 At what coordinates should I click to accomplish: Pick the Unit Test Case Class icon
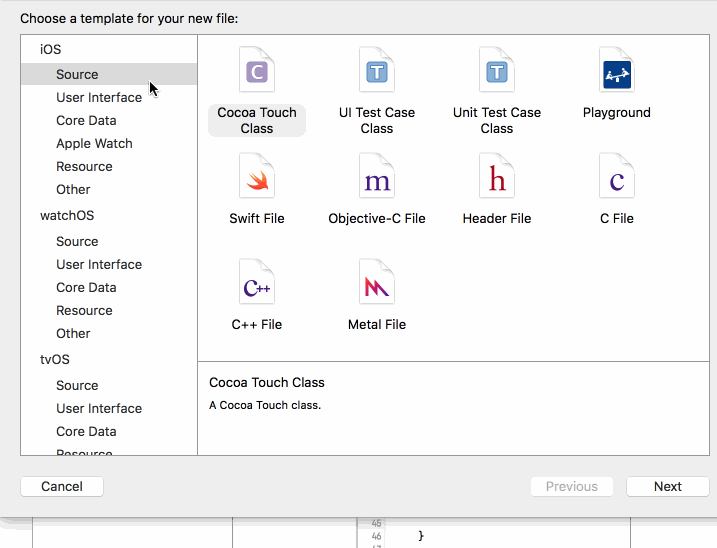click(497, 71)
